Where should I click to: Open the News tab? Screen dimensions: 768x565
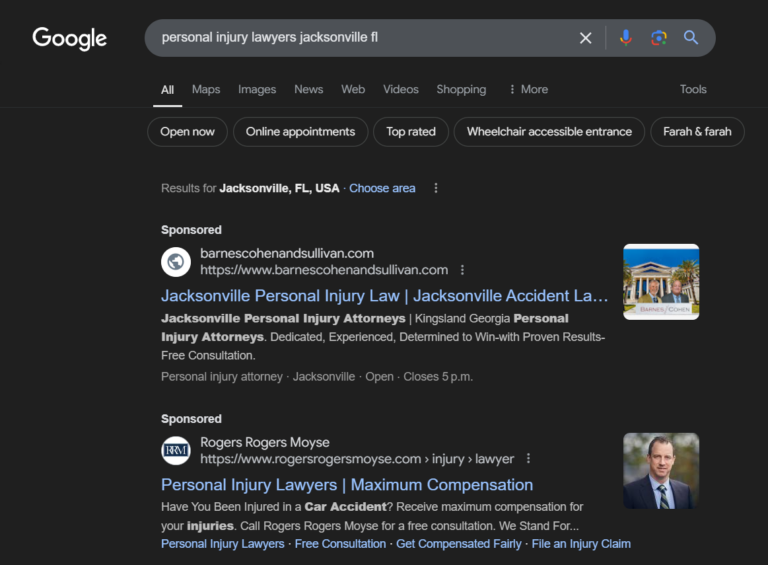[309, 90]
